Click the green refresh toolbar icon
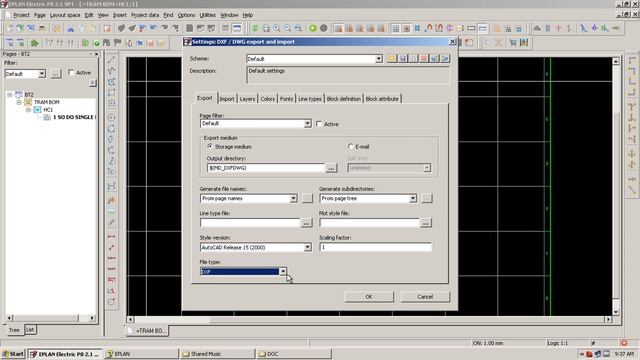Image resolution: width=640 pixels, height=360 pixels. click(256, 28)
